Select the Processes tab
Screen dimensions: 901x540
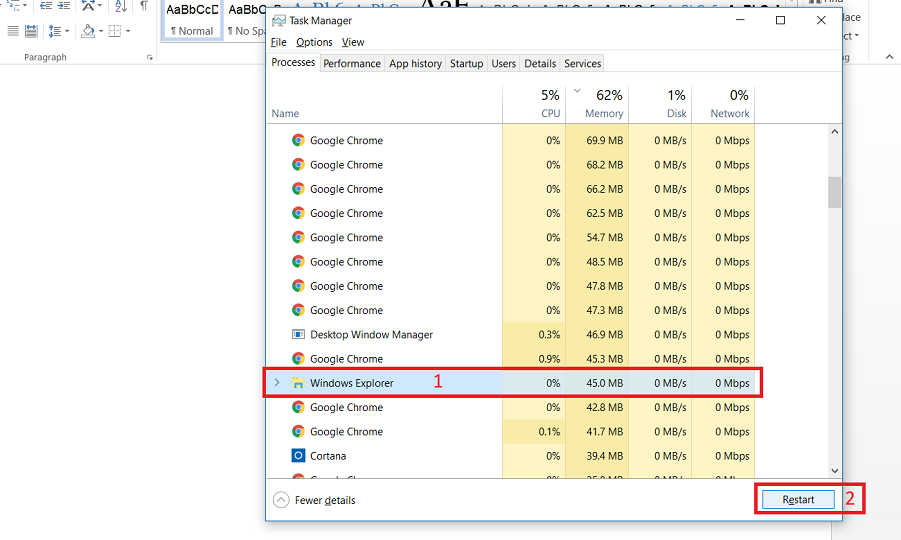click(293, 63)
